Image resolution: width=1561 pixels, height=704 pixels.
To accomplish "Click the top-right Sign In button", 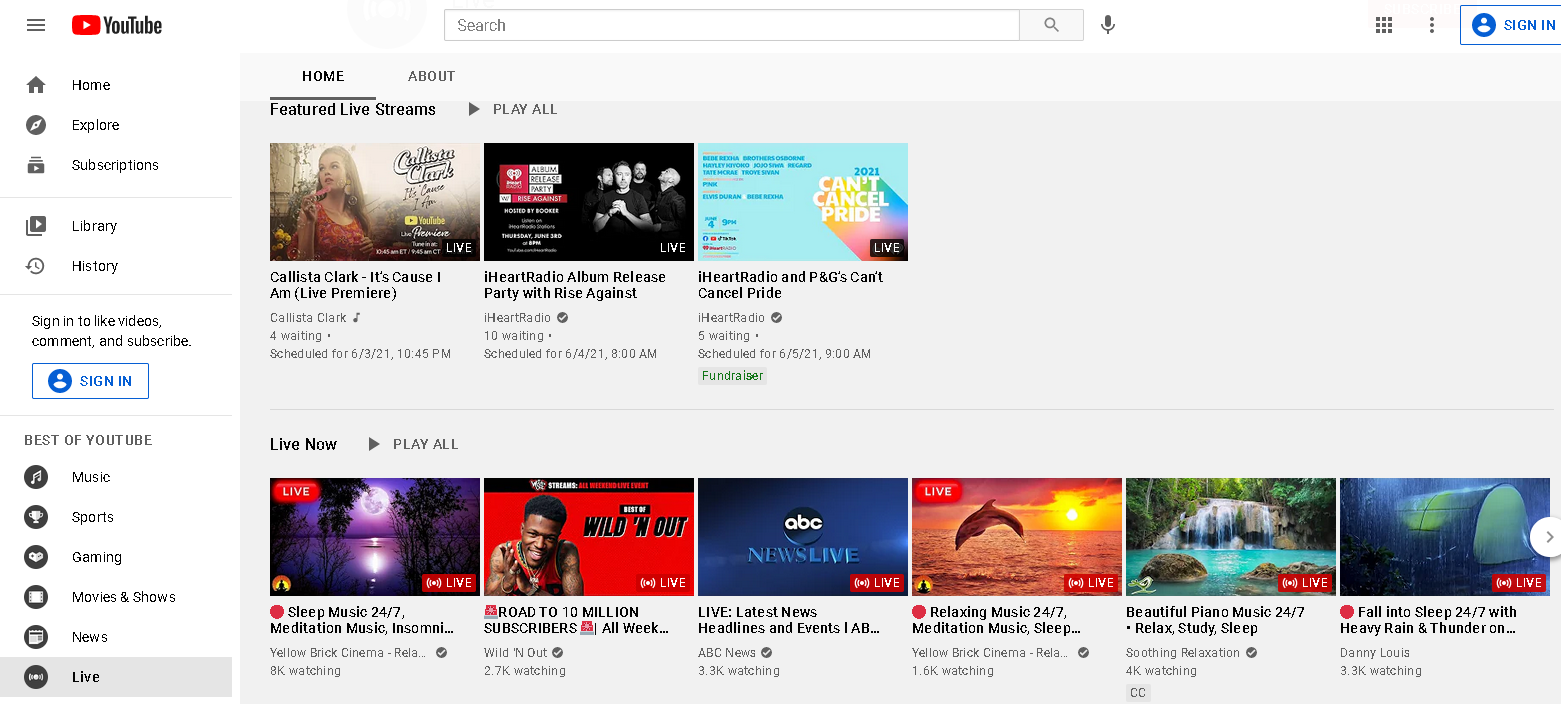I will tap(1512, 25).
